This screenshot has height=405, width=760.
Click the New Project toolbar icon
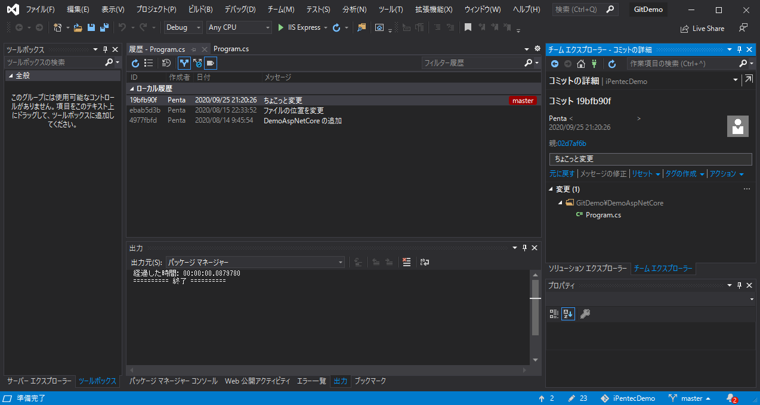click(x=58, y=28)
